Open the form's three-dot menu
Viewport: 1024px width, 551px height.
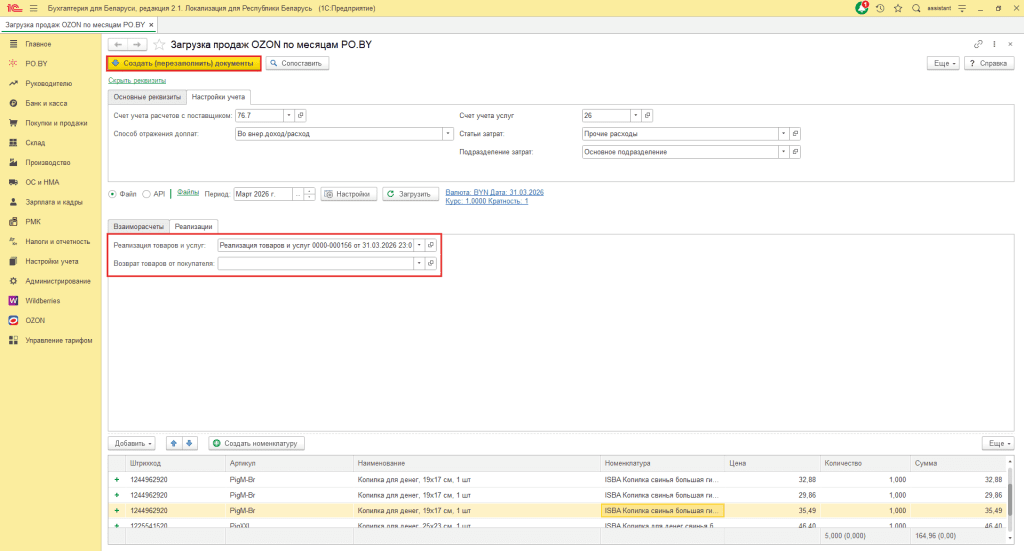point(994,44)
